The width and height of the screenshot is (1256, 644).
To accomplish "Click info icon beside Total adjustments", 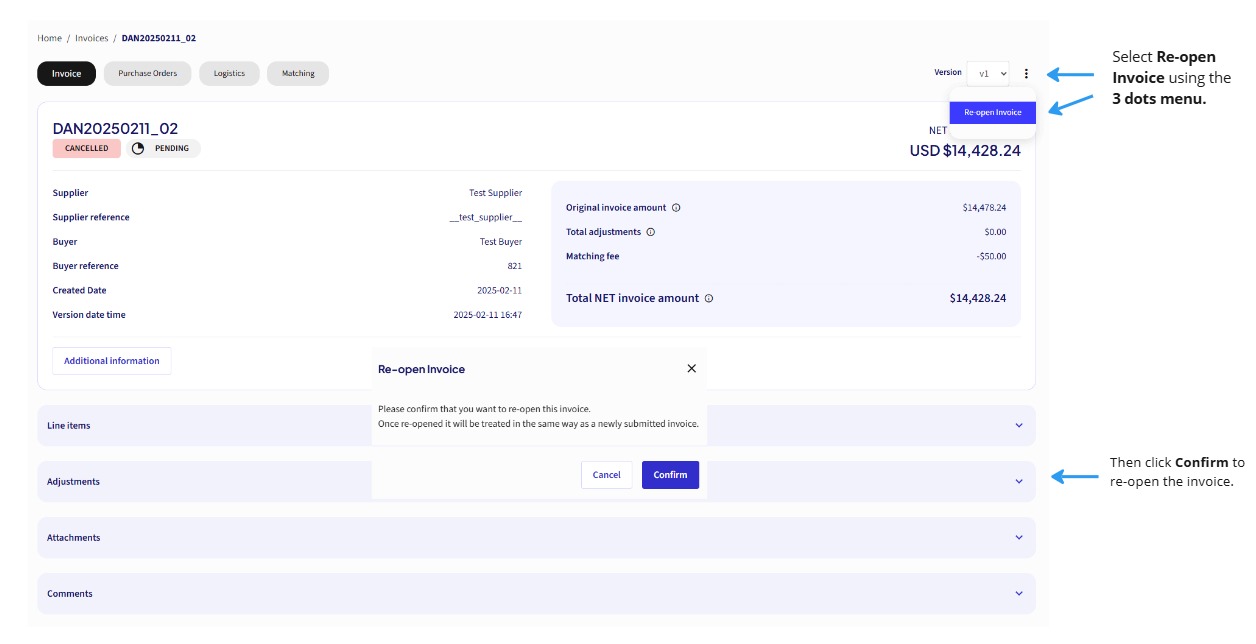I will pos(651,232).
